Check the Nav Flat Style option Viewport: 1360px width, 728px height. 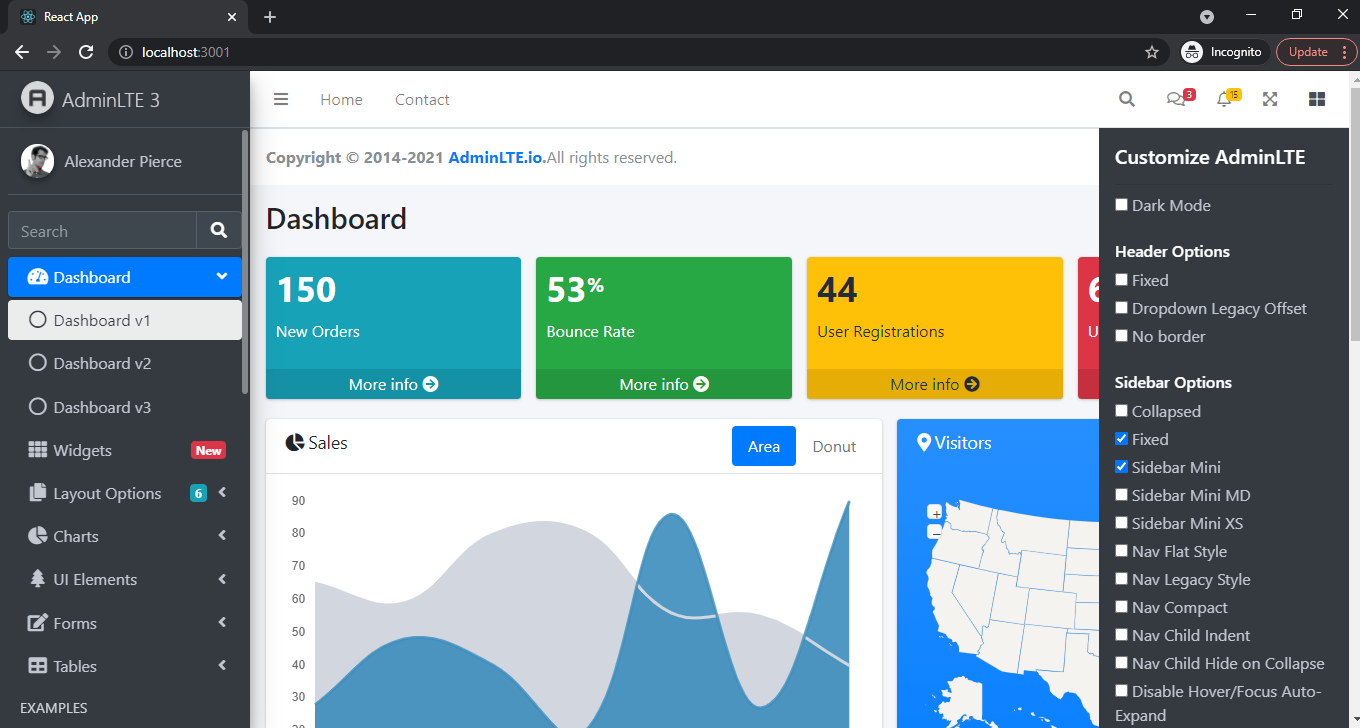[x=1122, y=551]
